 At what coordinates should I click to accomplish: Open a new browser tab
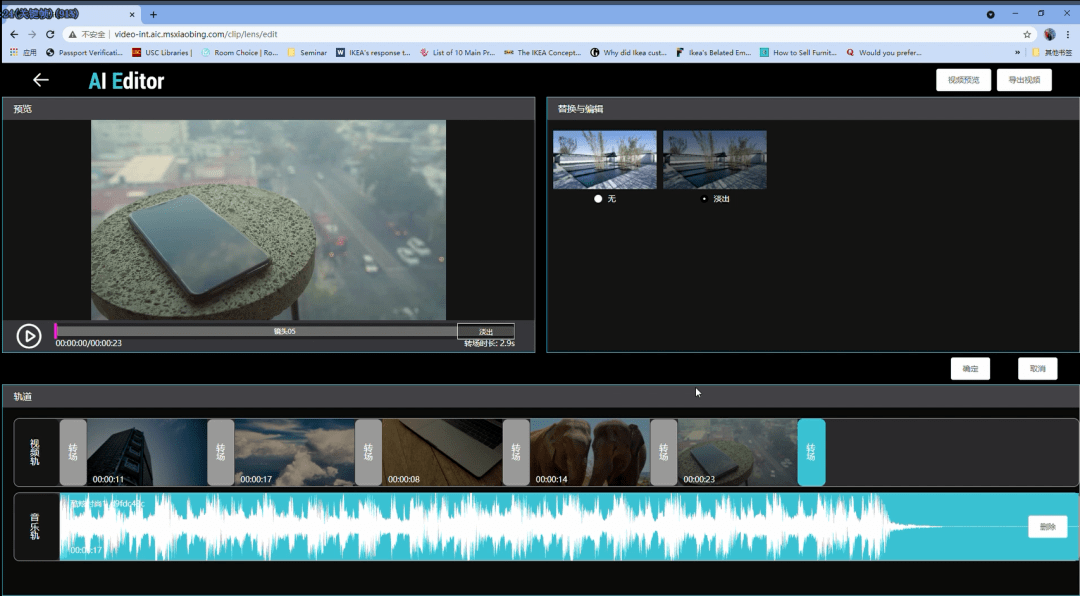tap(153, 14)
